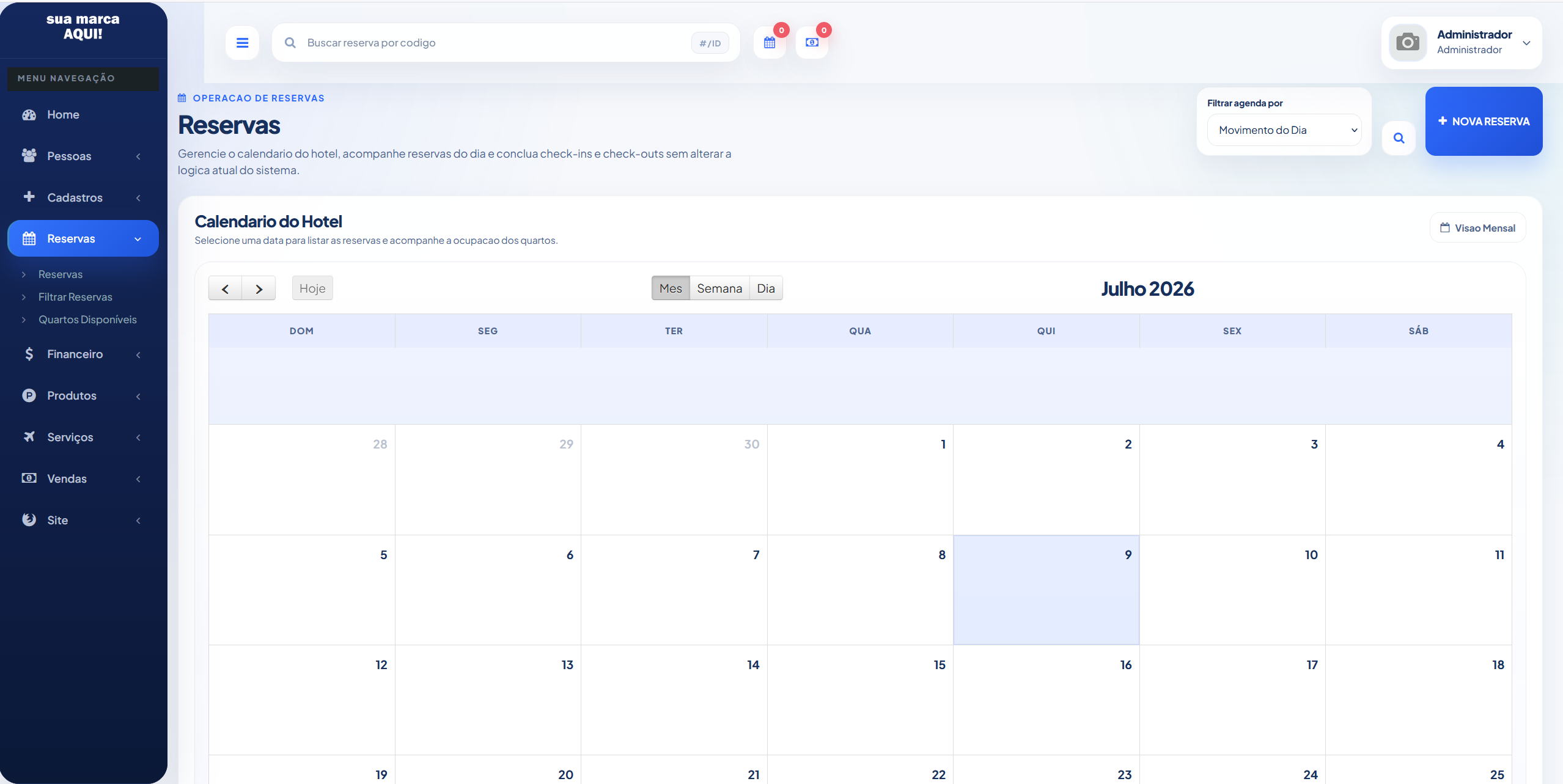Click the Site globe icon
This screenshot has height=784, width=1563.
coord(29,519)
